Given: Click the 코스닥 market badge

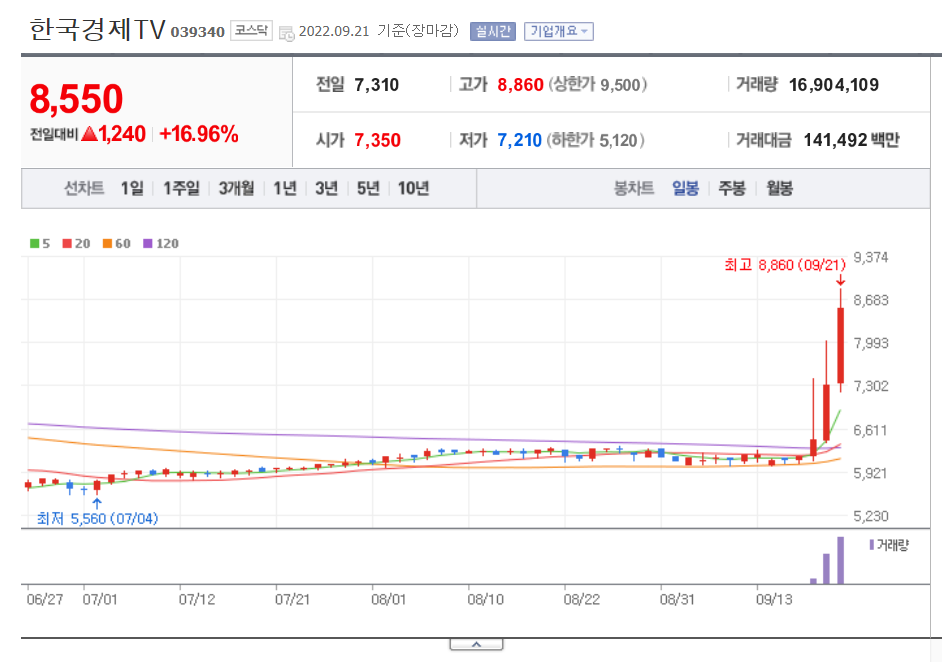Looking at the screenshot, I should 251,30.
